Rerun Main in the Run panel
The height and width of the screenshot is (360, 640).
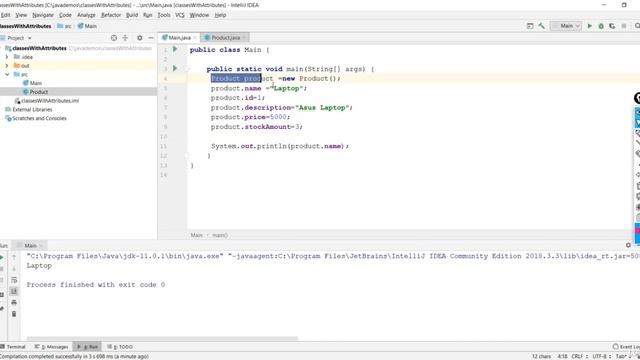click(x=2, y=257)
